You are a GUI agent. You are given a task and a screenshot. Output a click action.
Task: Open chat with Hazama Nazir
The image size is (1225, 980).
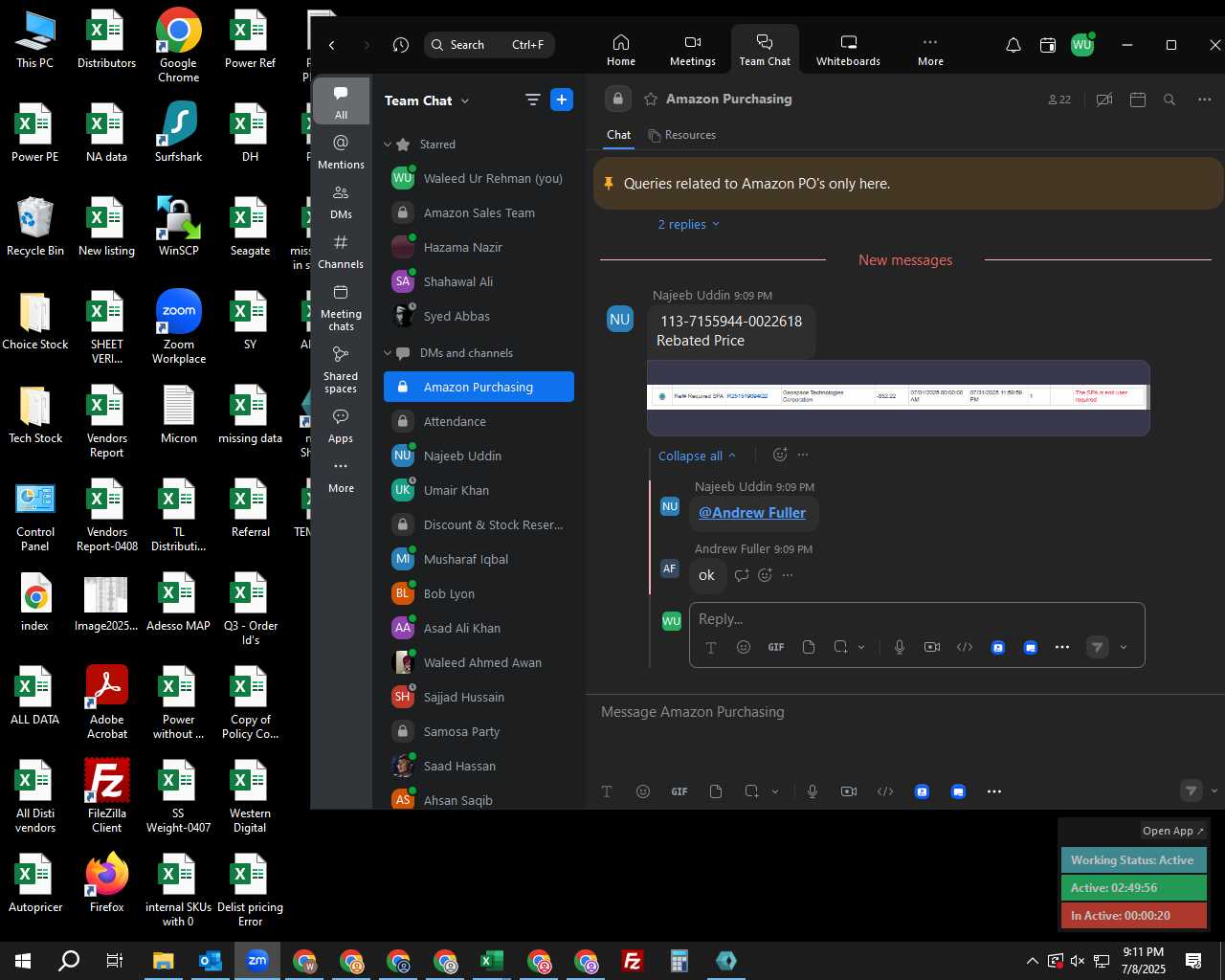click(x=479, y=247)
